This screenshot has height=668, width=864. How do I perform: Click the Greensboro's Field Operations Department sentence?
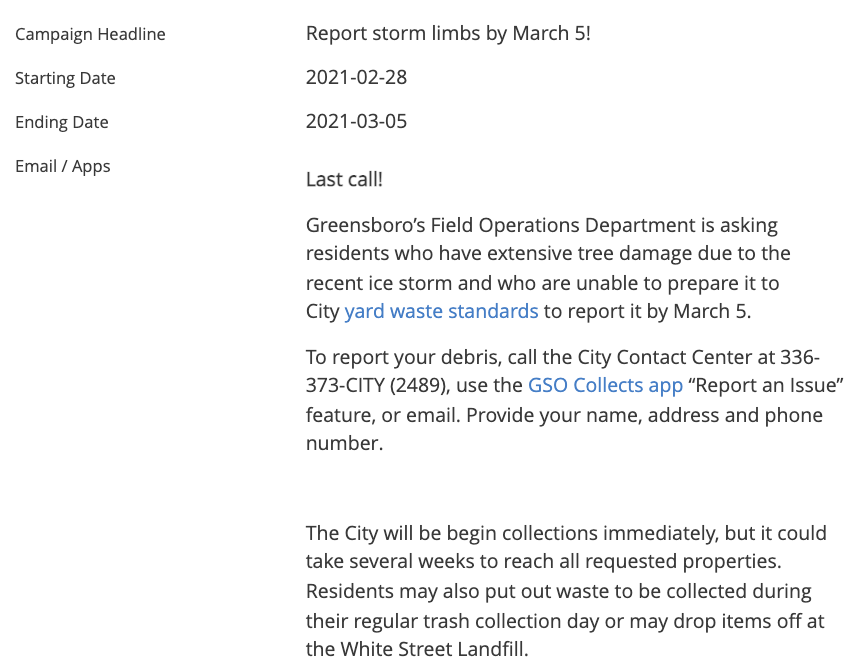[548, 268]
